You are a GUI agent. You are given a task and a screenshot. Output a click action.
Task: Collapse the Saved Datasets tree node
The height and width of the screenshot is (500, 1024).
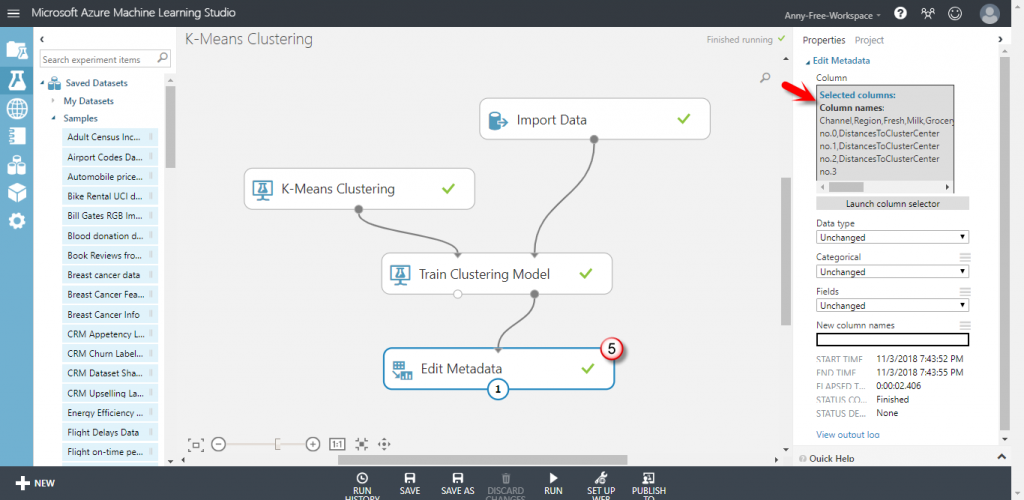[x=43, y=83]
